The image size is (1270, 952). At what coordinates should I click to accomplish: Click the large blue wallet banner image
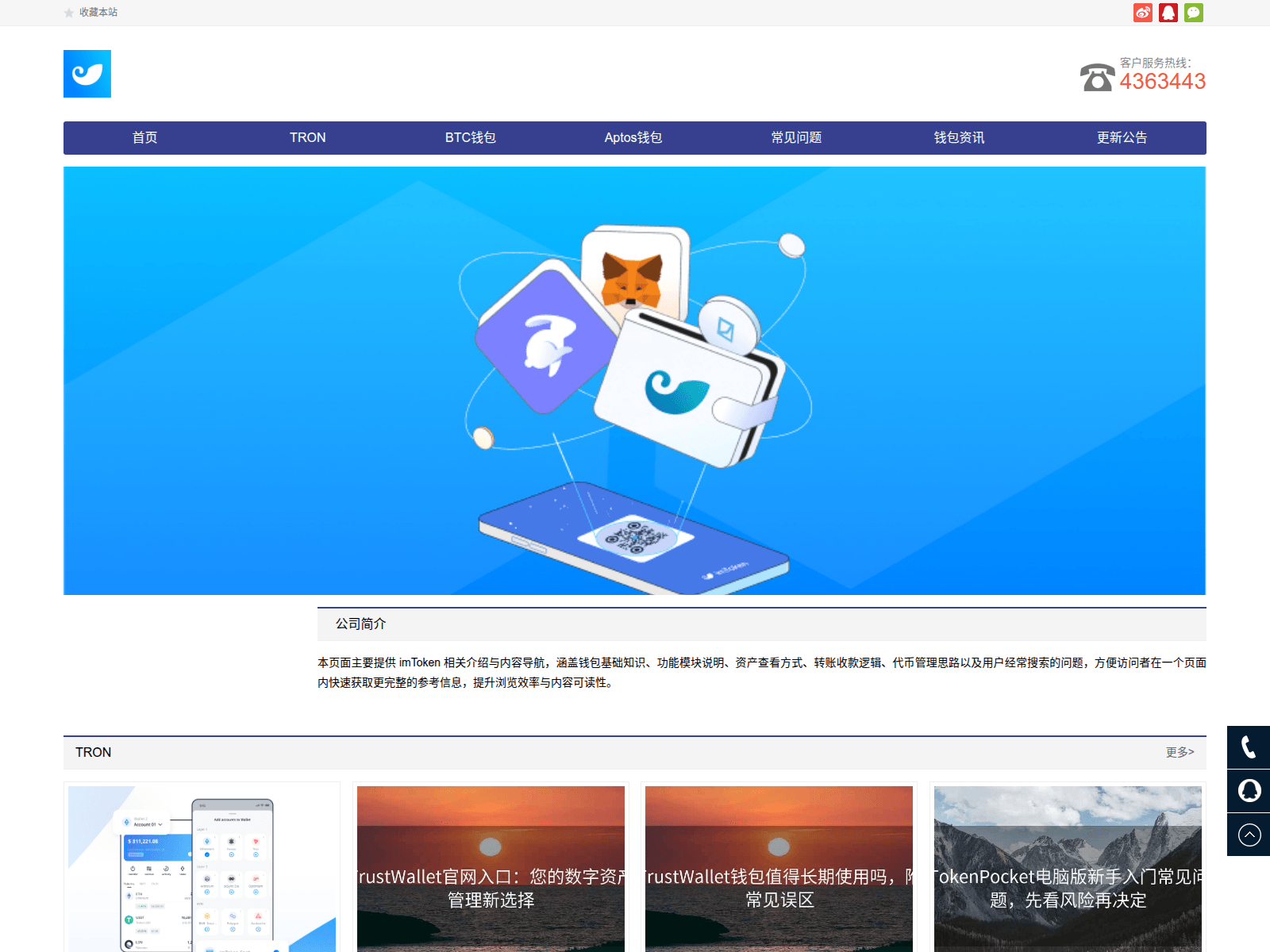pos(634,381)
